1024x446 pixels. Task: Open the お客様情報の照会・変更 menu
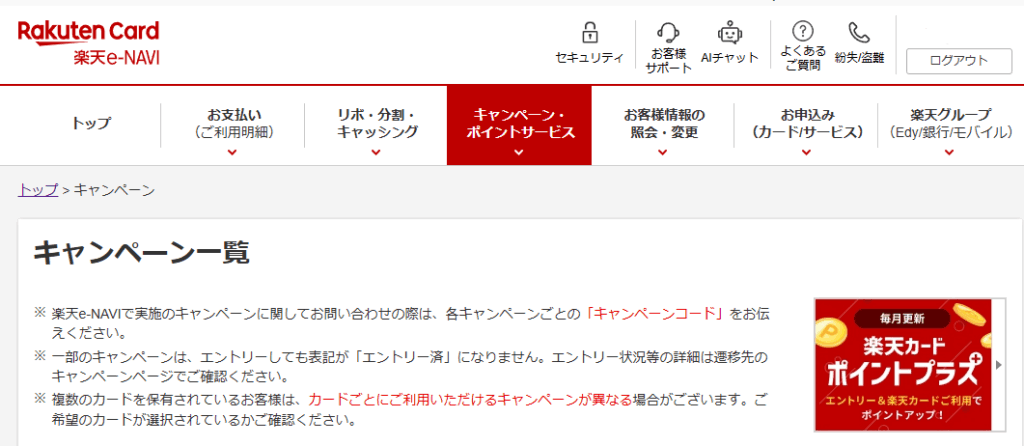click(x=663, y=124)
